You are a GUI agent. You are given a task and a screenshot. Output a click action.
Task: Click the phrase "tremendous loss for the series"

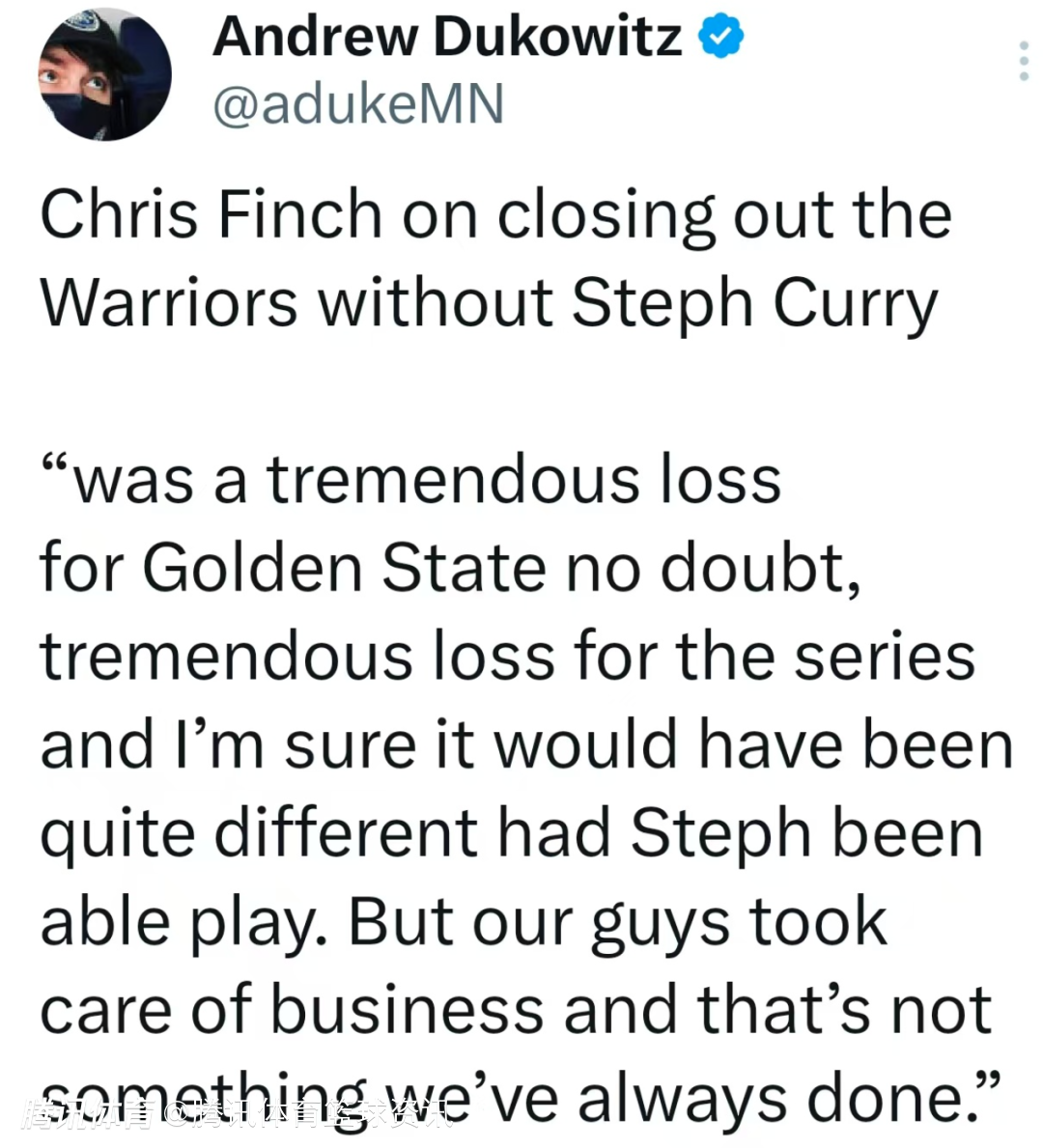click(x=507, y=657)
